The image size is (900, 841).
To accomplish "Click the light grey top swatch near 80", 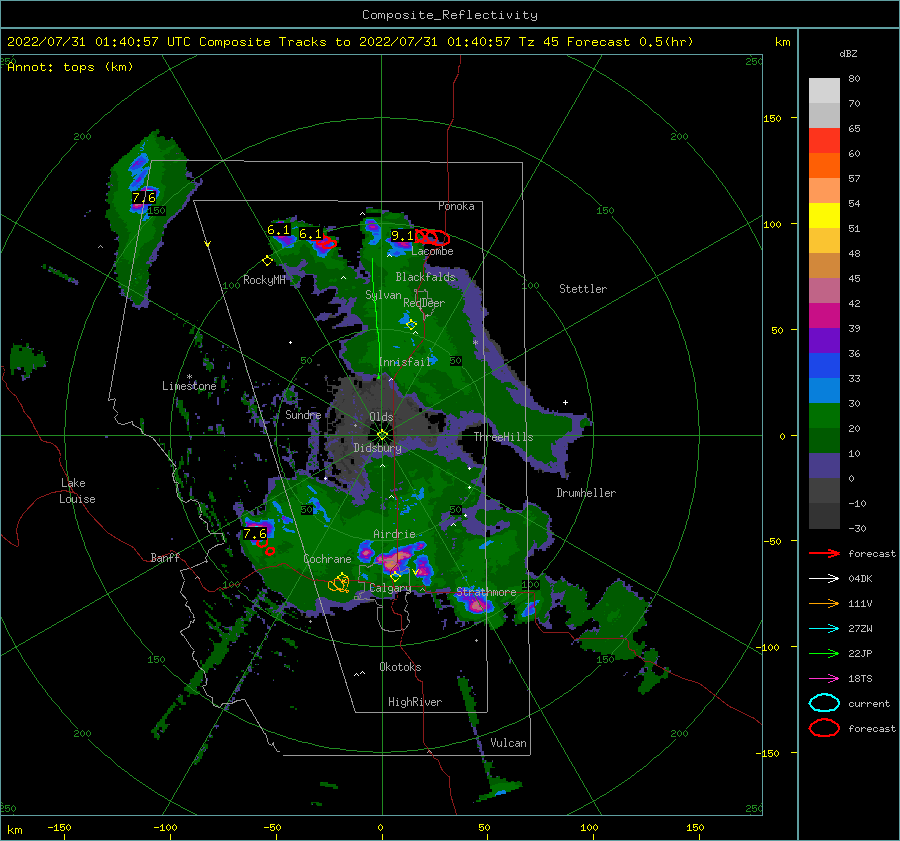I will 824,91.
